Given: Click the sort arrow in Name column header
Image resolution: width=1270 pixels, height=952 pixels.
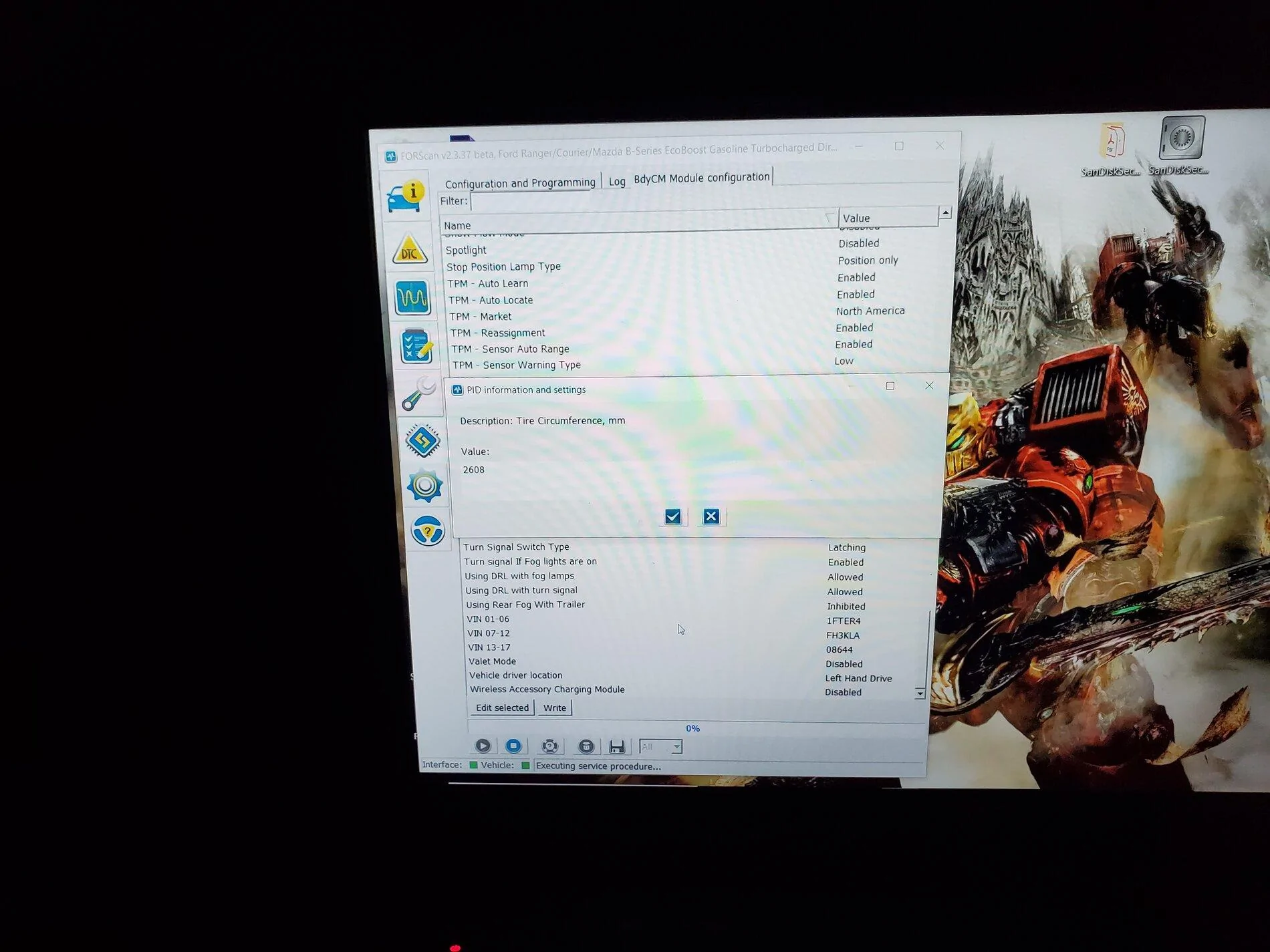Looking at the screenshot, I should coord(830,218).
